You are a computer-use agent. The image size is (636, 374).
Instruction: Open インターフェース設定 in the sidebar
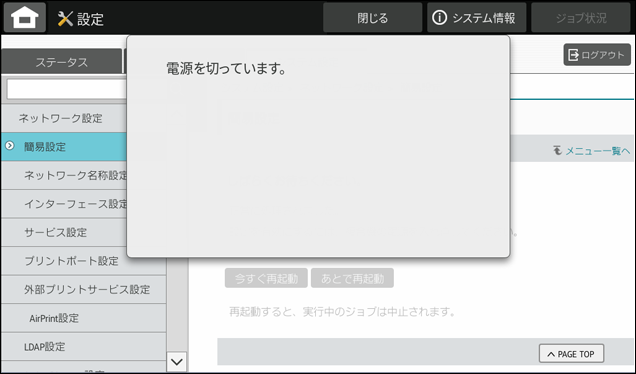click(64, 204)
